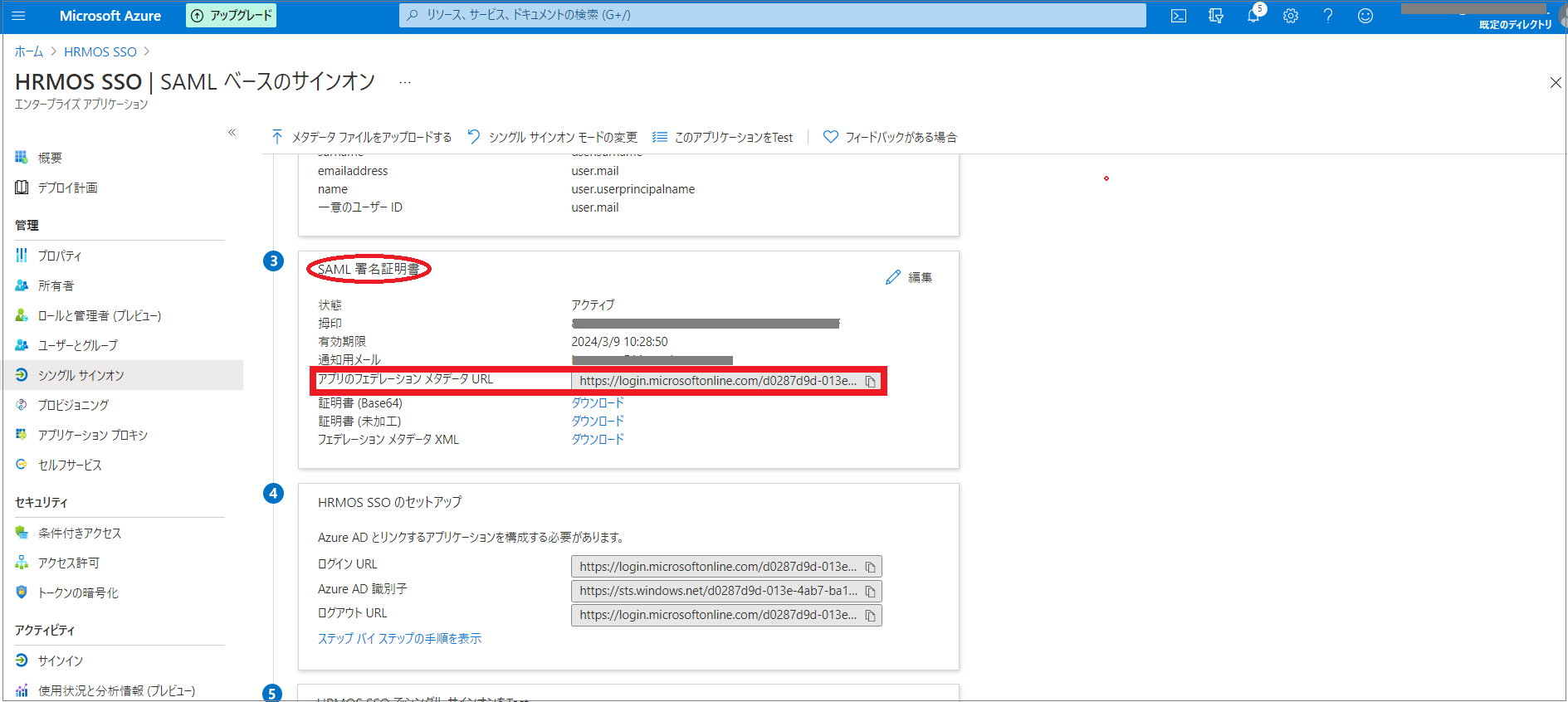Collapse the left navigation sidebar
This screenshot has width=1568, height=702.
(x=232, y=133)
